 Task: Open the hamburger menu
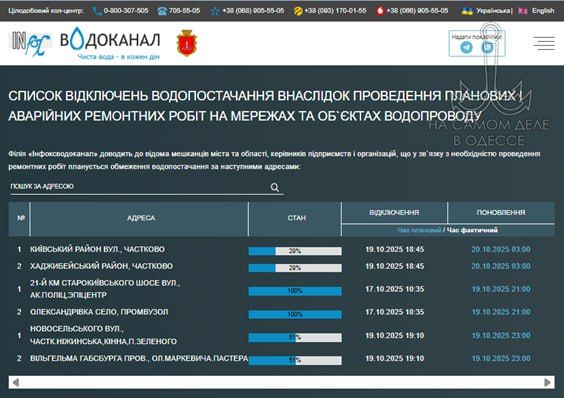click(x=544, y=43)
